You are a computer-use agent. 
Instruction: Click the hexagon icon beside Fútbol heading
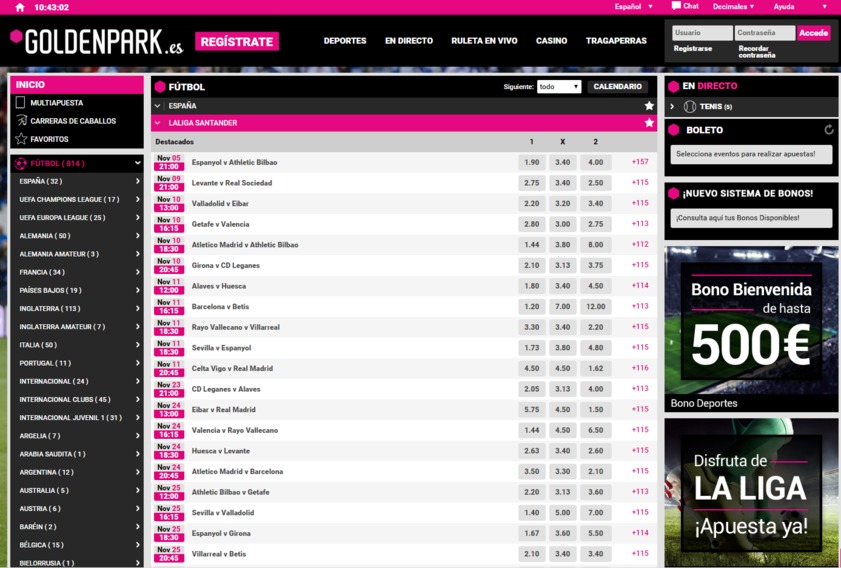point(160,87)
